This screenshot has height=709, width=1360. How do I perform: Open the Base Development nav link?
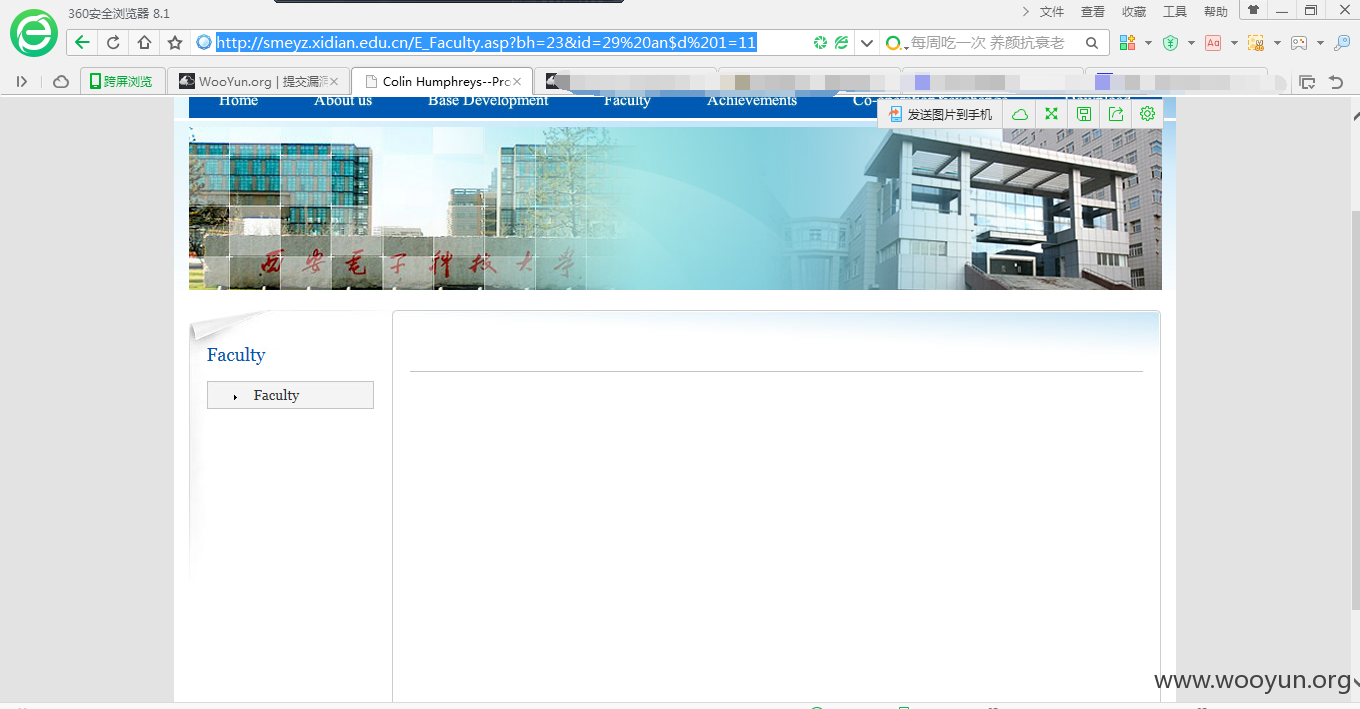tap(488, 101)
